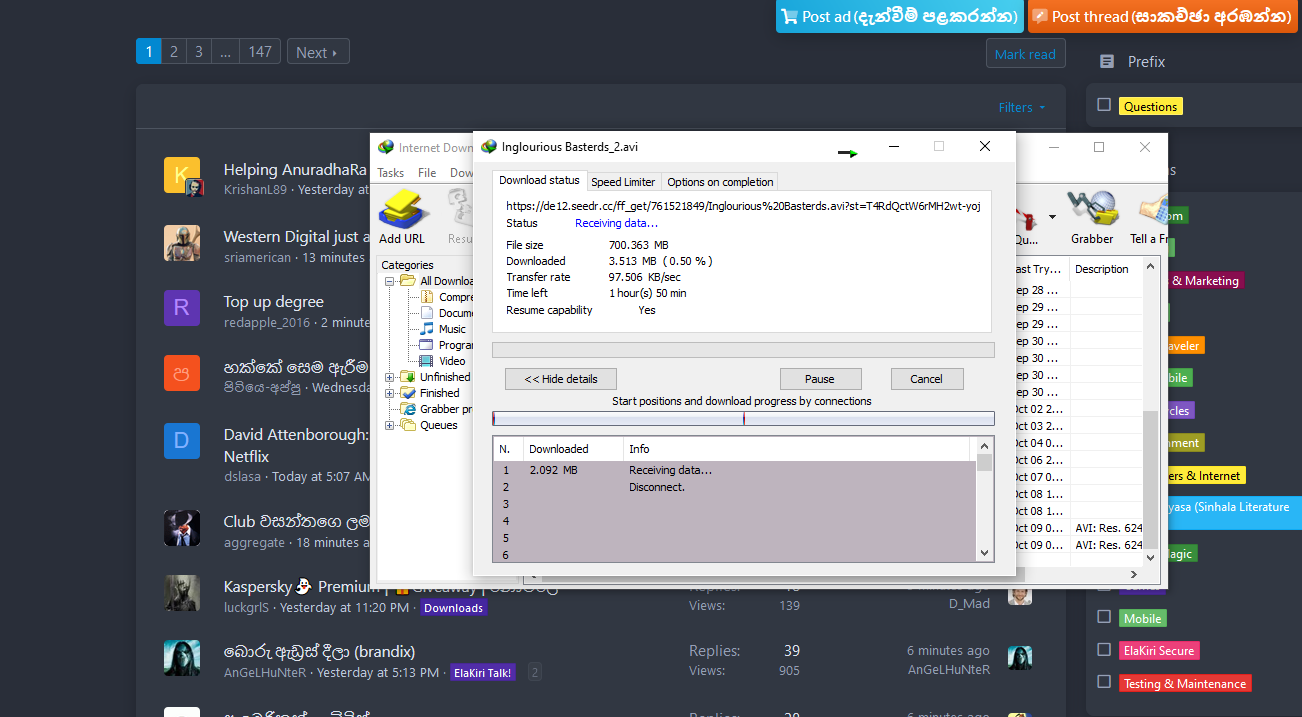The width and height of the screenshot is (1302, 717).
Task: Select the Music category icon
Action: (x=428, y=329)
